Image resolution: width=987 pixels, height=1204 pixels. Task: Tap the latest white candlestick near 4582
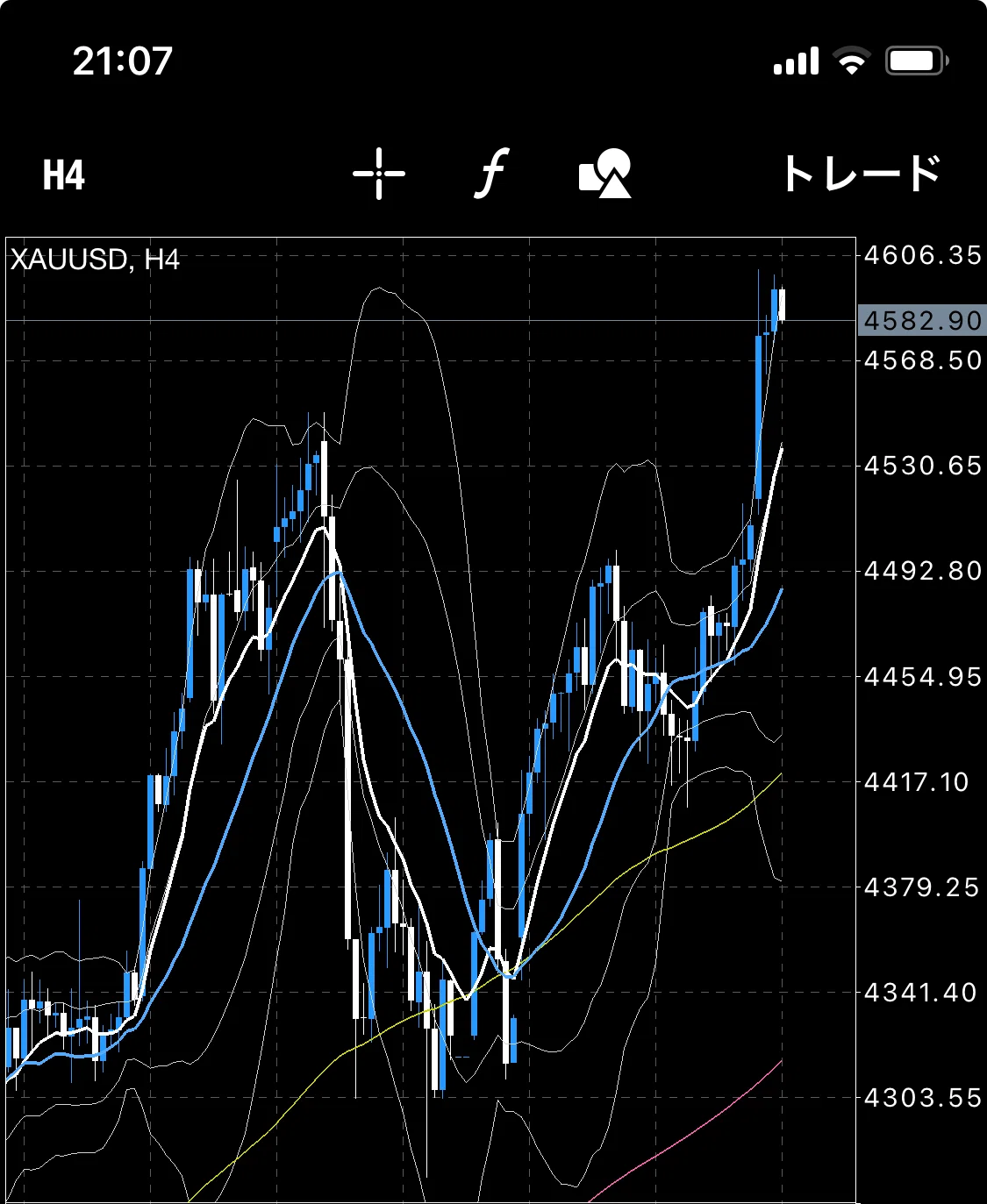(x=782, y=304)
